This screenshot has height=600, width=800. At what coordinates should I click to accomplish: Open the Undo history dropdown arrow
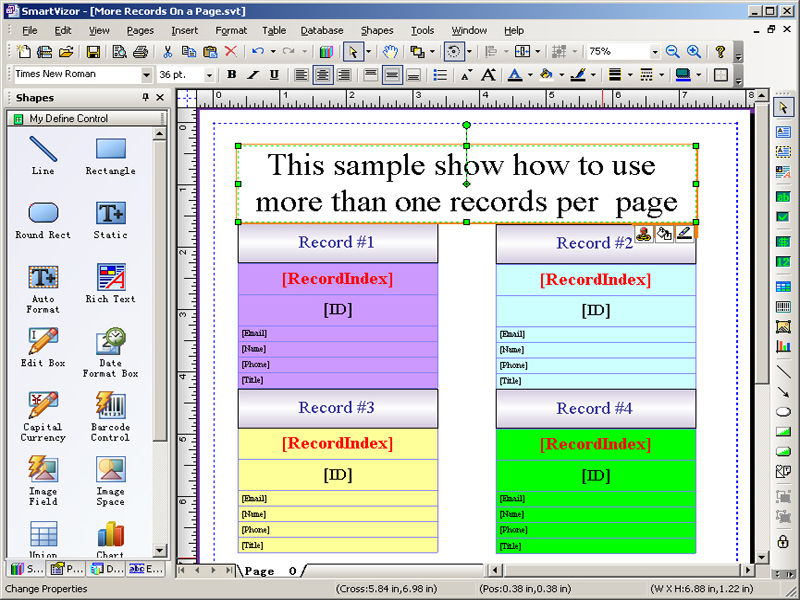(x=273, y=52)
